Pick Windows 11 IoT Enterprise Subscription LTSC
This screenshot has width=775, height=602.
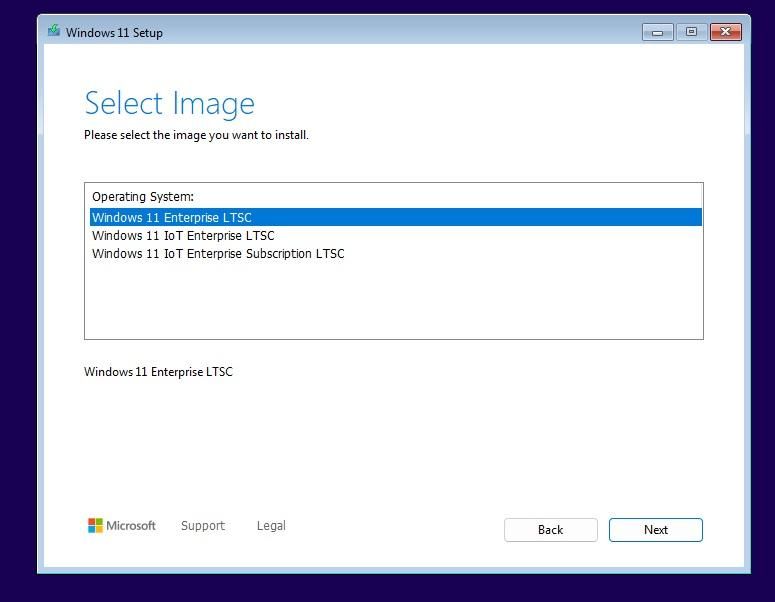click(x=218, y=254)
